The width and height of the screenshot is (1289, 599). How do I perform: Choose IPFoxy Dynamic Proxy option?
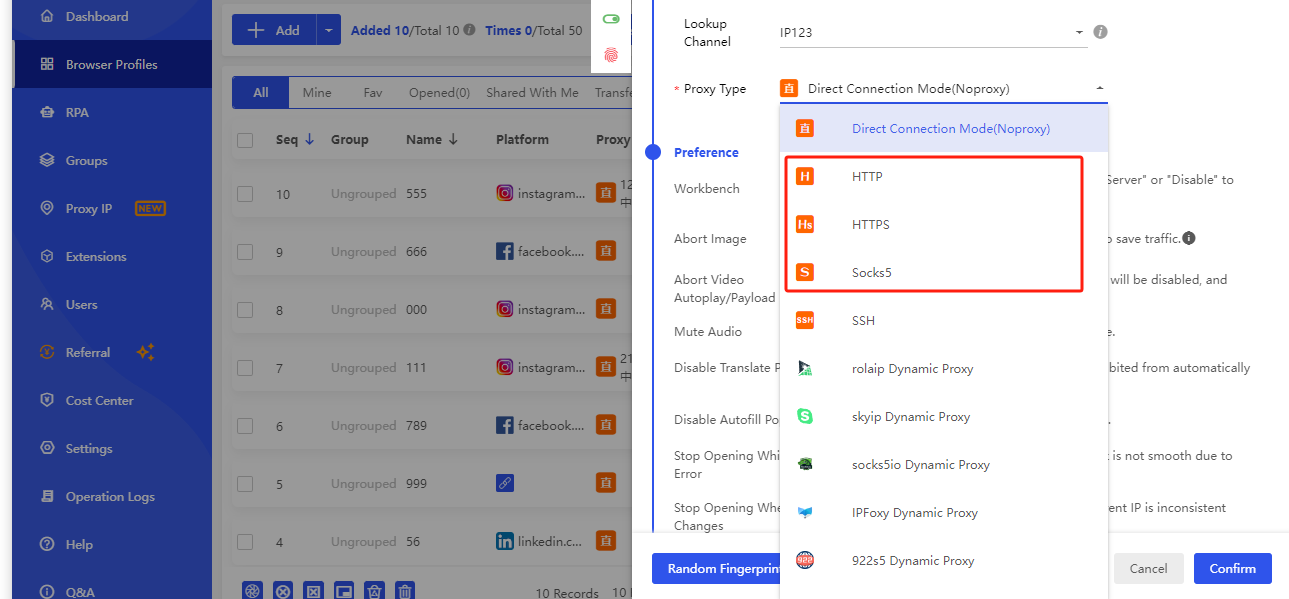(x=945, y=513)
